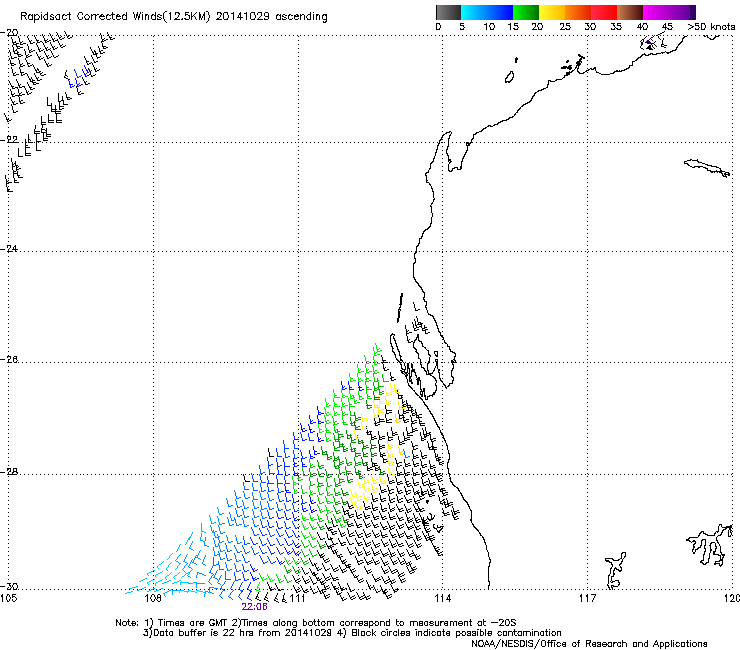Viewport: 740px width, 650px height.
Task: Click the elongated island east of 117 longitude
Action: [707, 168]
